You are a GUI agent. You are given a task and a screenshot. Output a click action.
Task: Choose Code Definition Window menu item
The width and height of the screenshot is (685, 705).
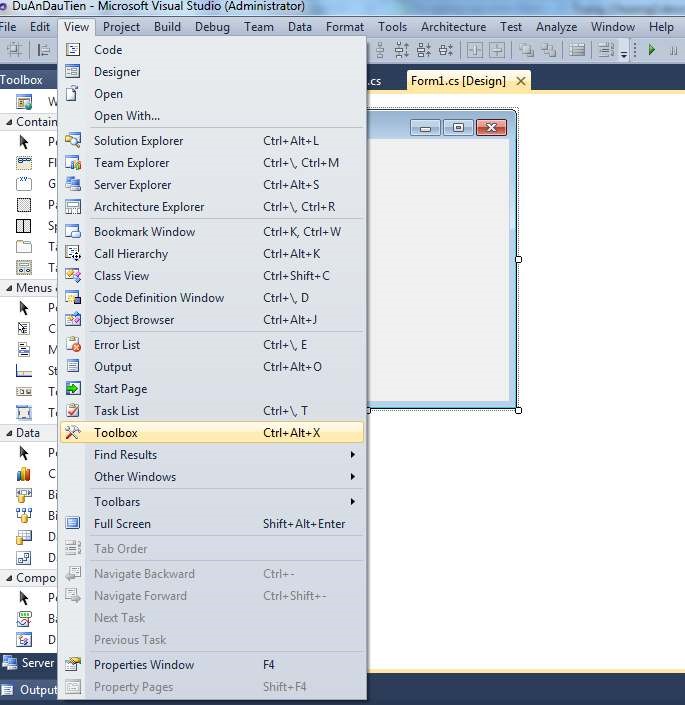(159, 298)
